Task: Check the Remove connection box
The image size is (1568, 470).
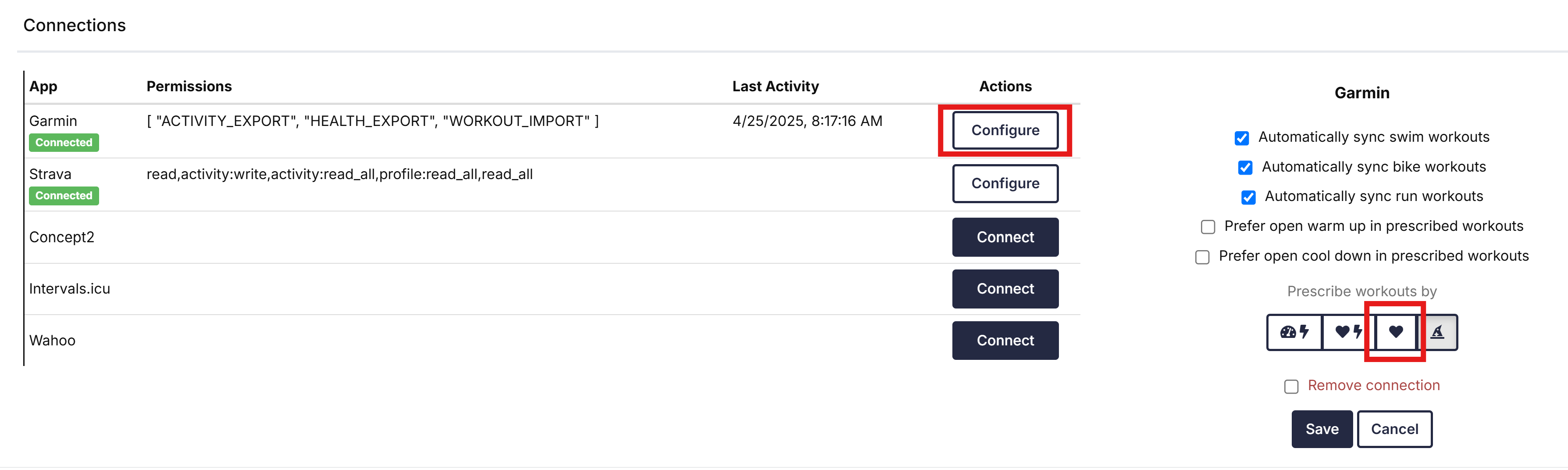Action: [1291, 387]
